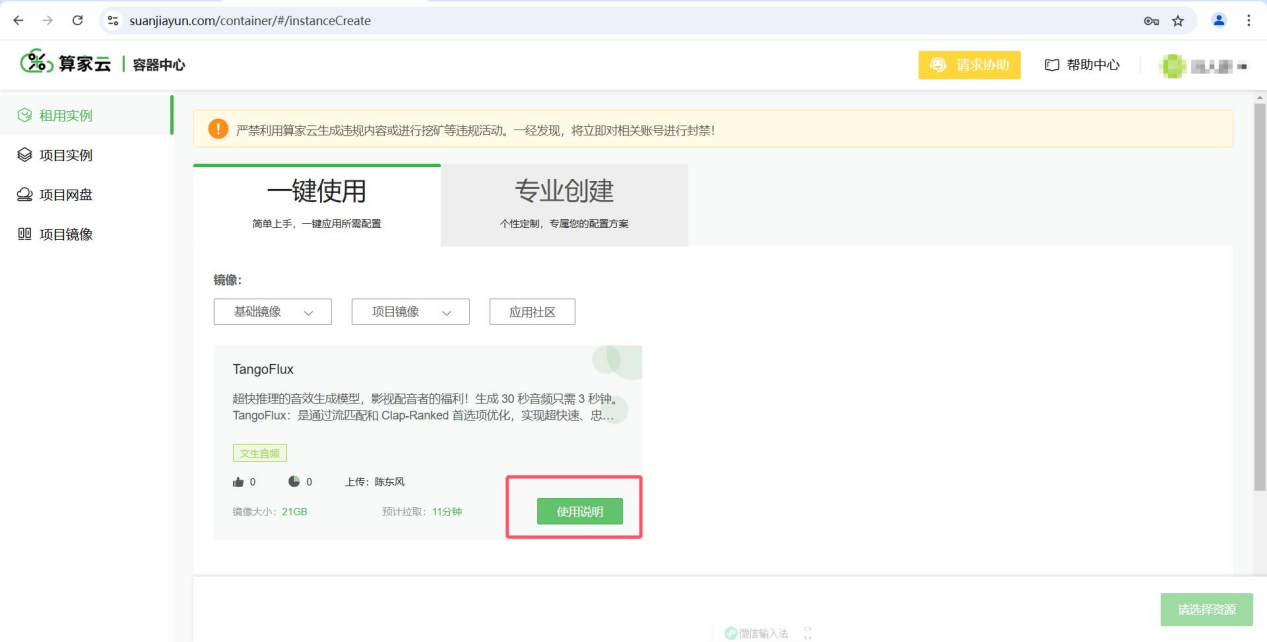Screen dimensions: 1267x642
Task: Click the 算家云 logo icon
Action: click(37, 62)
